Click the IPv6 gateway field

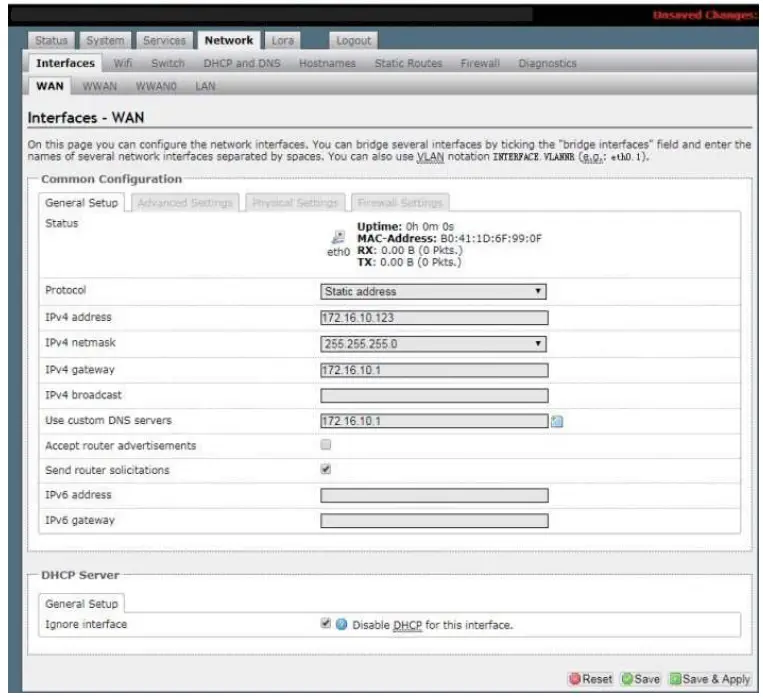click(x=434, y=521)
